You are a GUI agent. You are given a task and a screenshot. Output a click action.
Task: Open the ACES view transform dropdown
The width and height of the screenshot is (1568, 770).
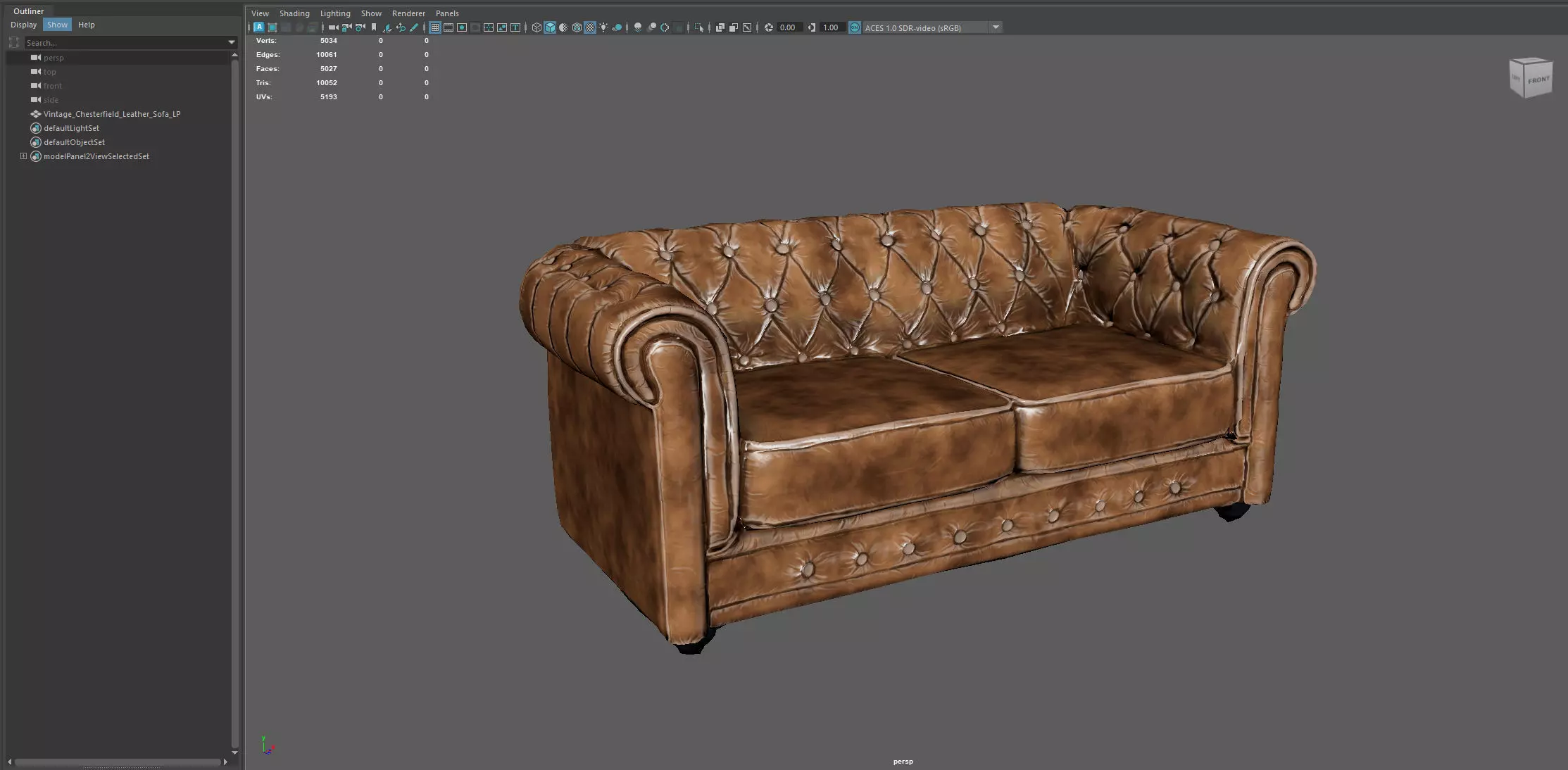click(995, 27)
